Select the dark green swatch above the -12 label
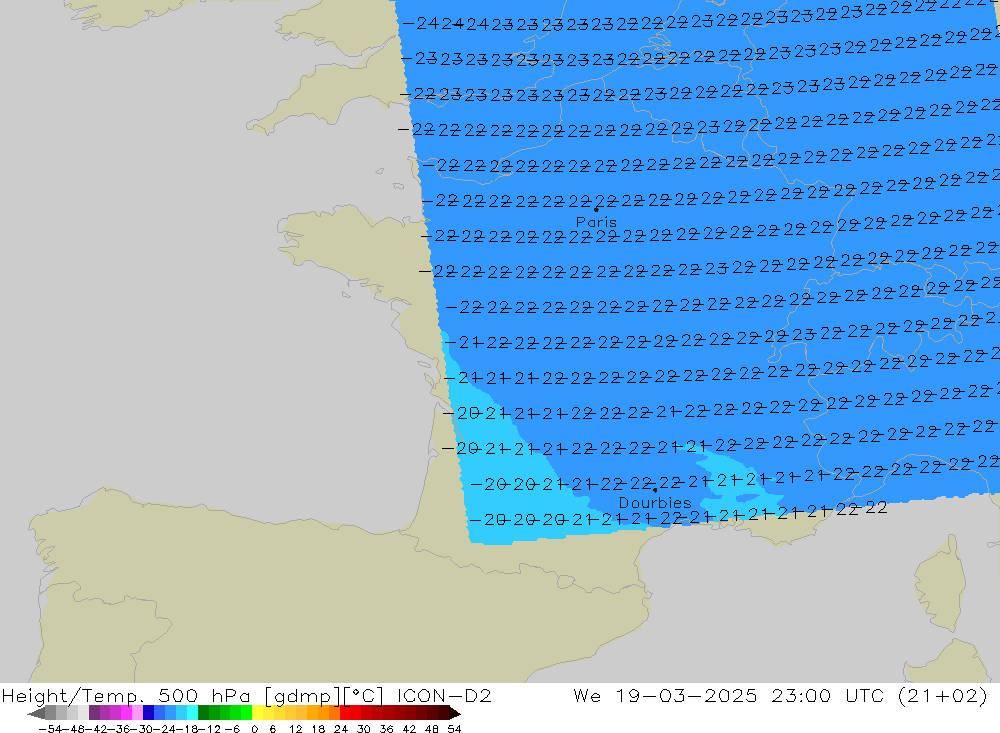 pyautogui.click(x=203, y=713)
